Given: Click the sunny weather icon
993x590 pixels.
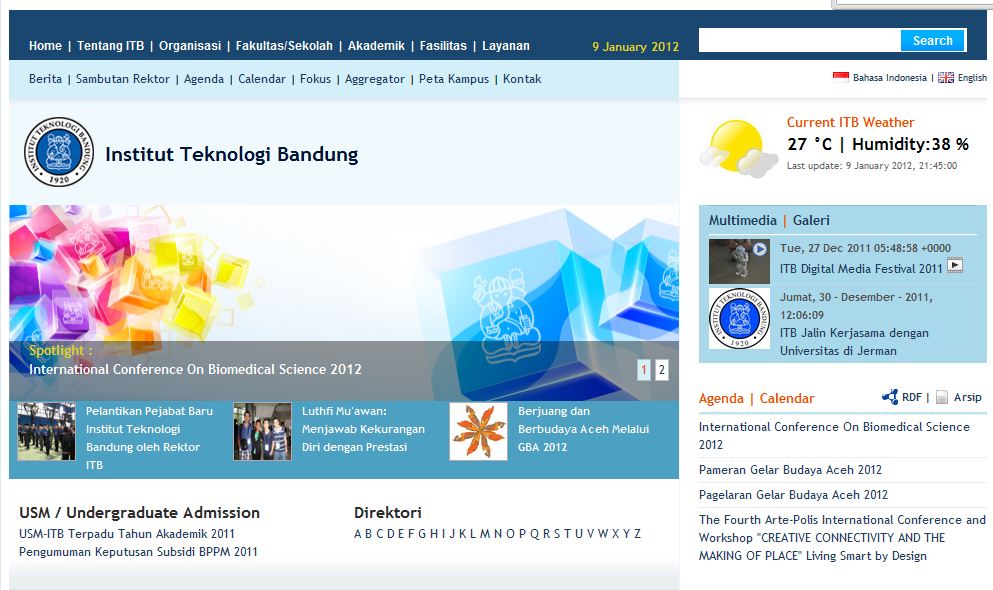Looking at the screenshot, I should (x=738, y=148).
